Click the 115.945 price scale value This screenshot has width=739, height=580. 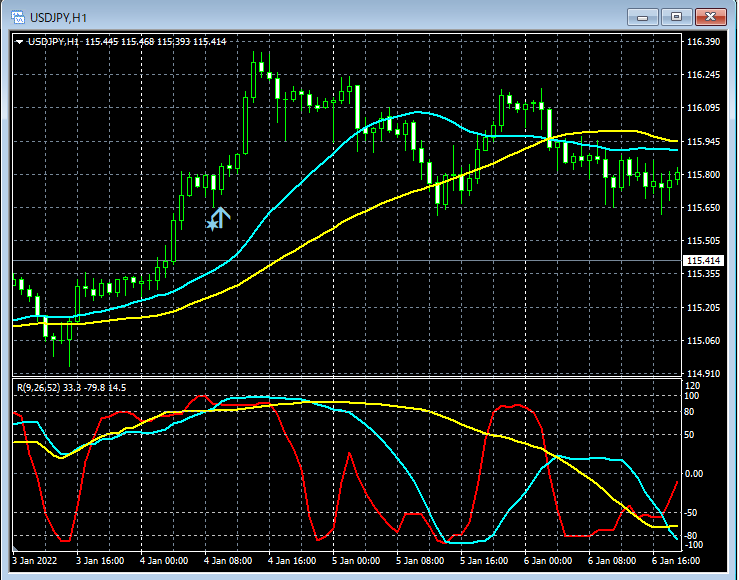pos(703,141)
